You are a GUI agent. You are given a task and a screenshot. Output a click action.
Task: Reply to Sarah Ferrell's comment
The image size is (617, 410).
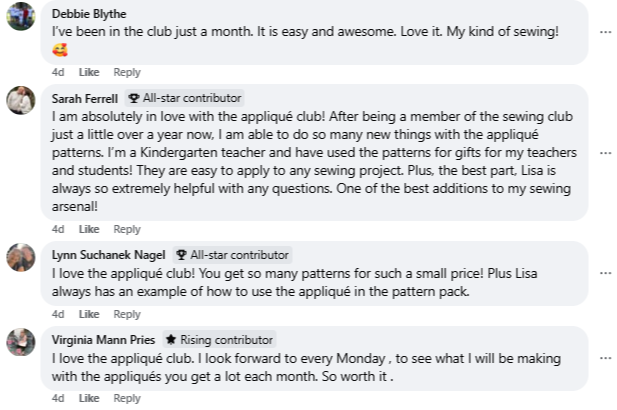(x=127, y=229)
